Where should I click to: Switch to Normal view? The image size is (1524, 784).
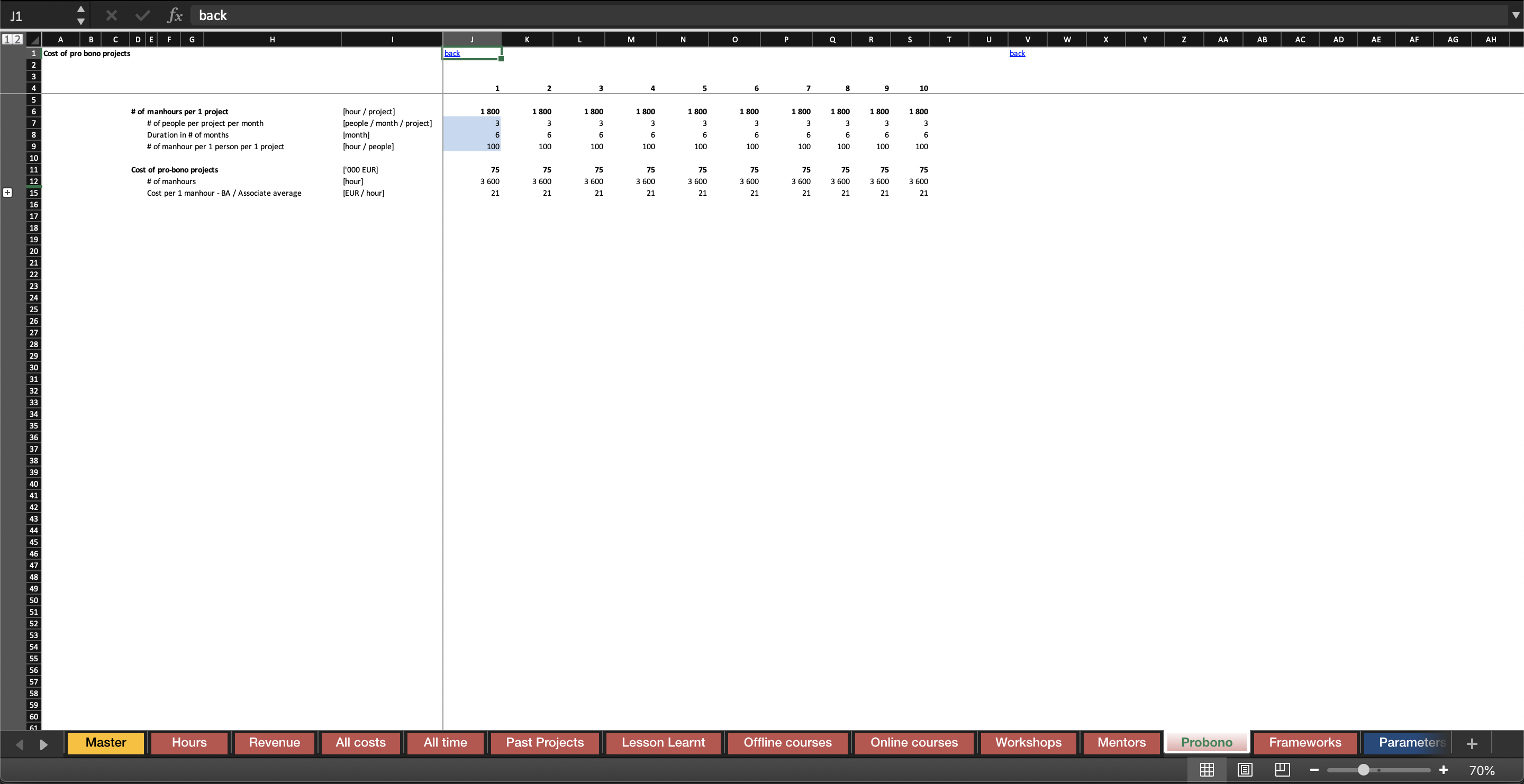[x=1207, y=770]
